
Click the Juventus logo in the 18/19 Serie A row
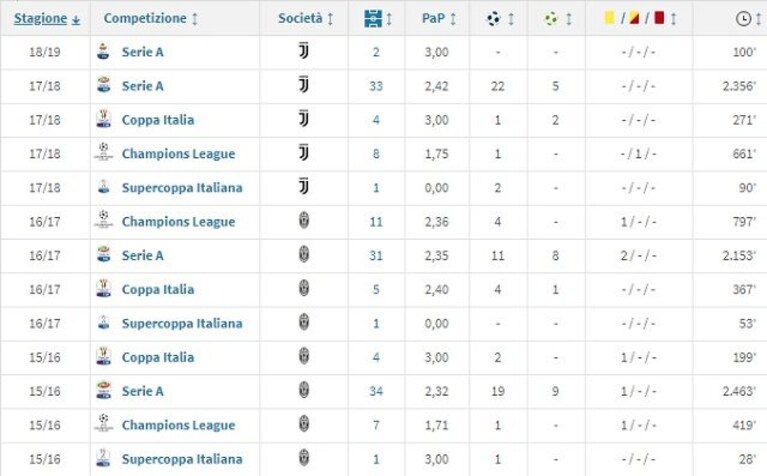coord(304,51)
